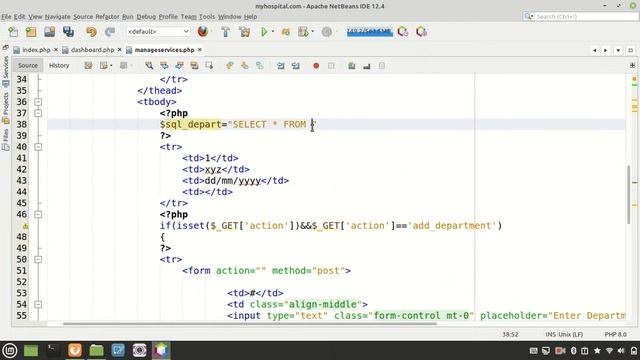The image size is (640, 360).
Task: Click the Save All icon
Action: tap(68, 32)
